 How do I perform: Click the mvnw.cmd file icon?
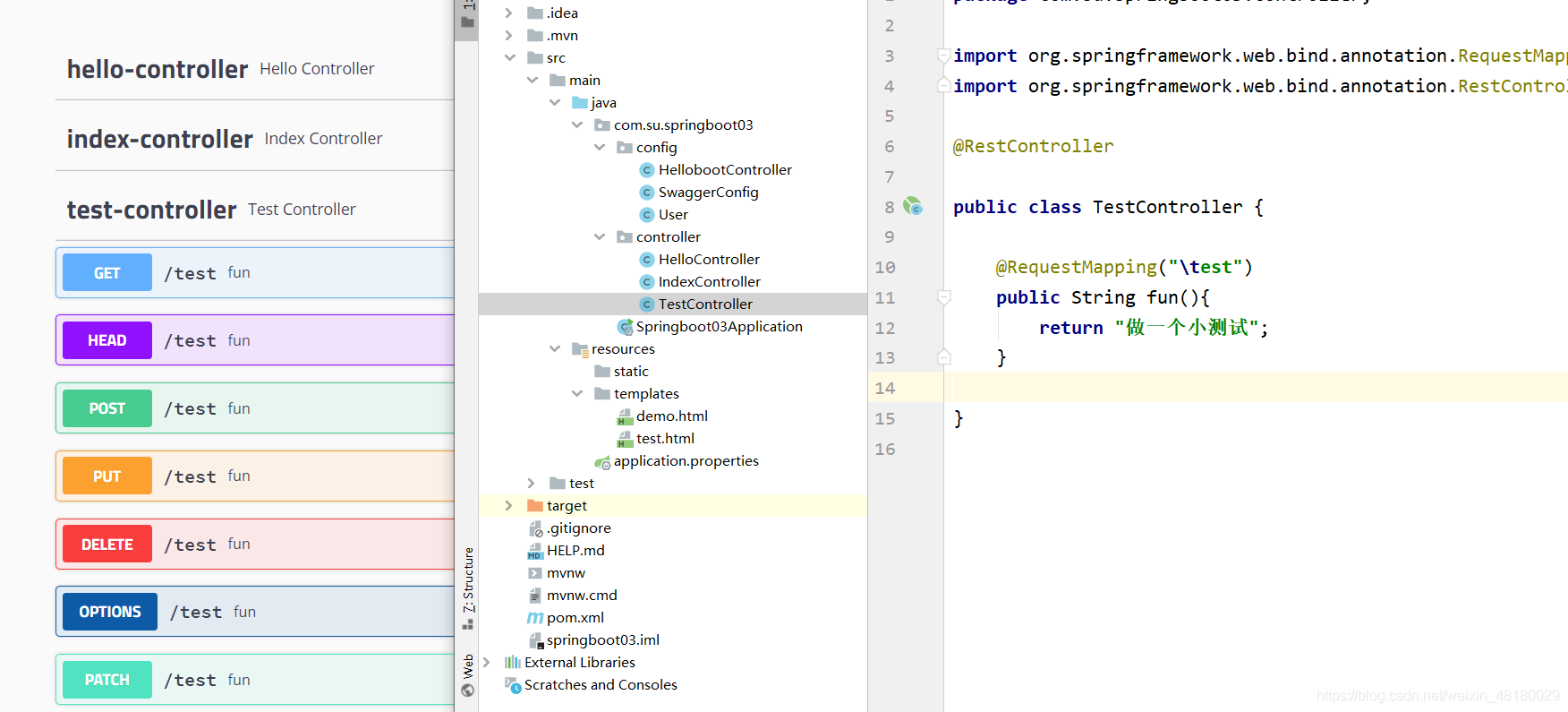pos(535,596)
